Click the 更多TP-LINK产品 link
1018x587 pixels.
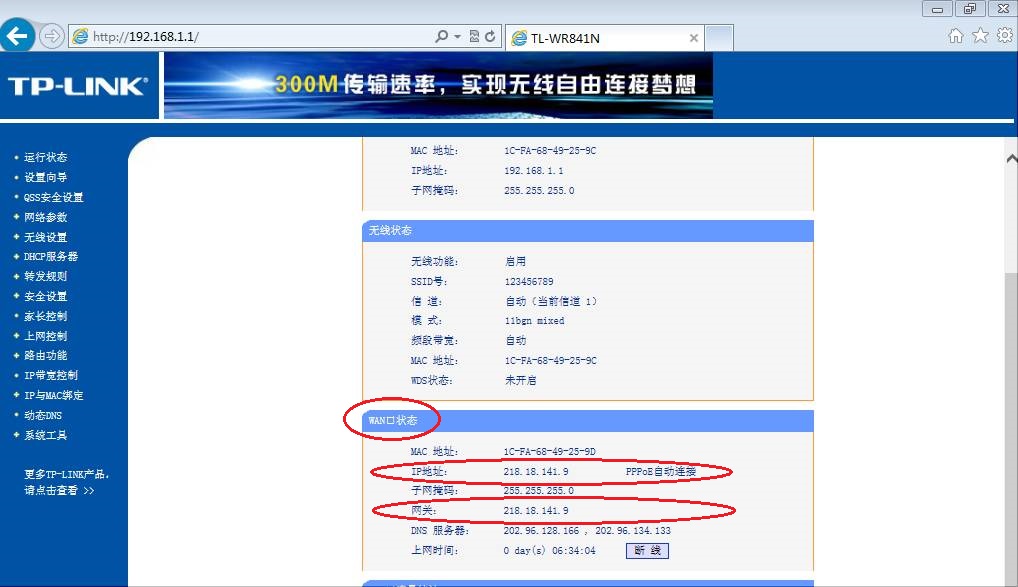coord(66,474)
